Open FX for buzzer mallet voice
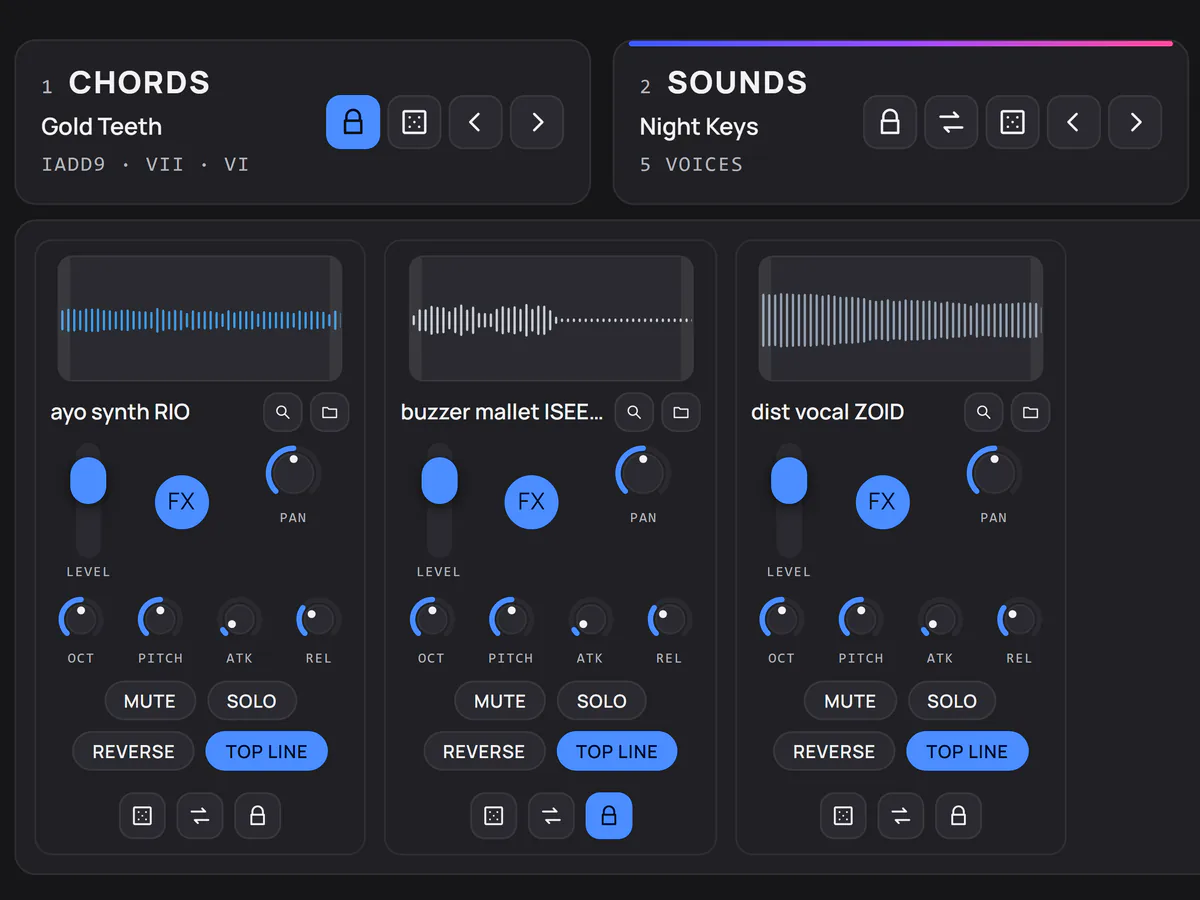 pos(532,501)
